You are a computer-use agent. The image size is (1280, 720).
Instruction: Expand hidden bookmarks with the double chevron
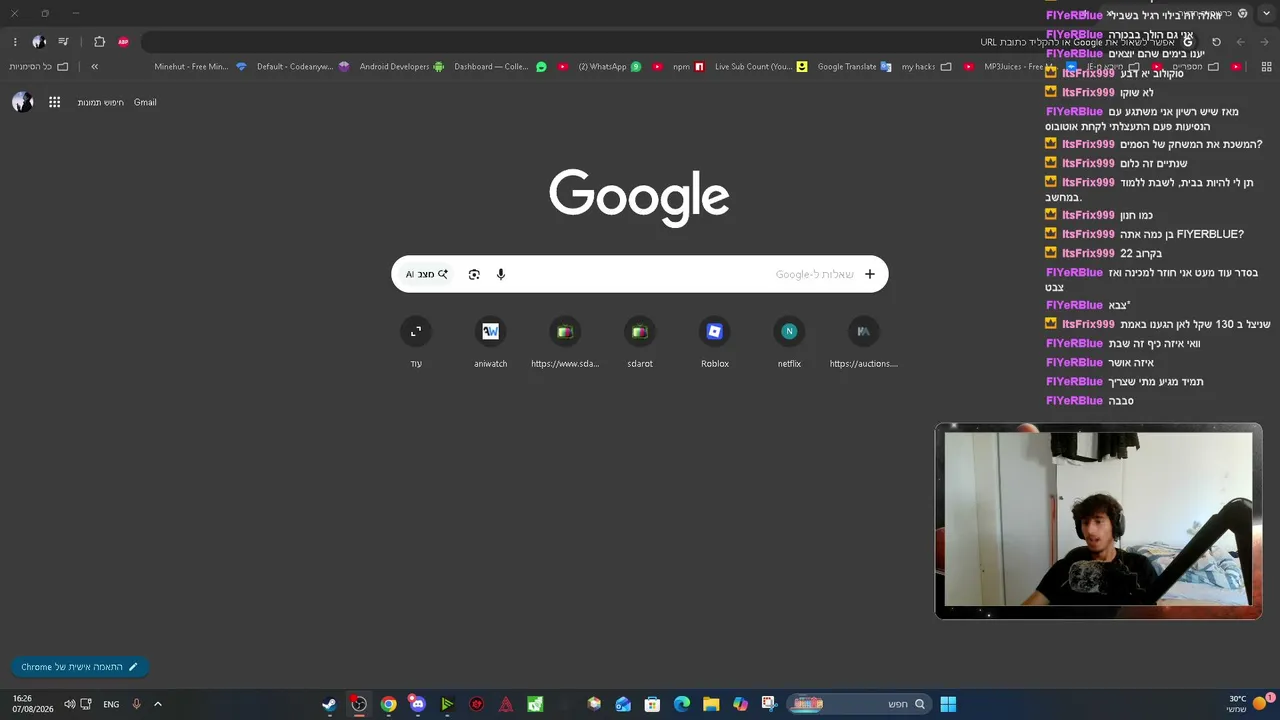94,67
